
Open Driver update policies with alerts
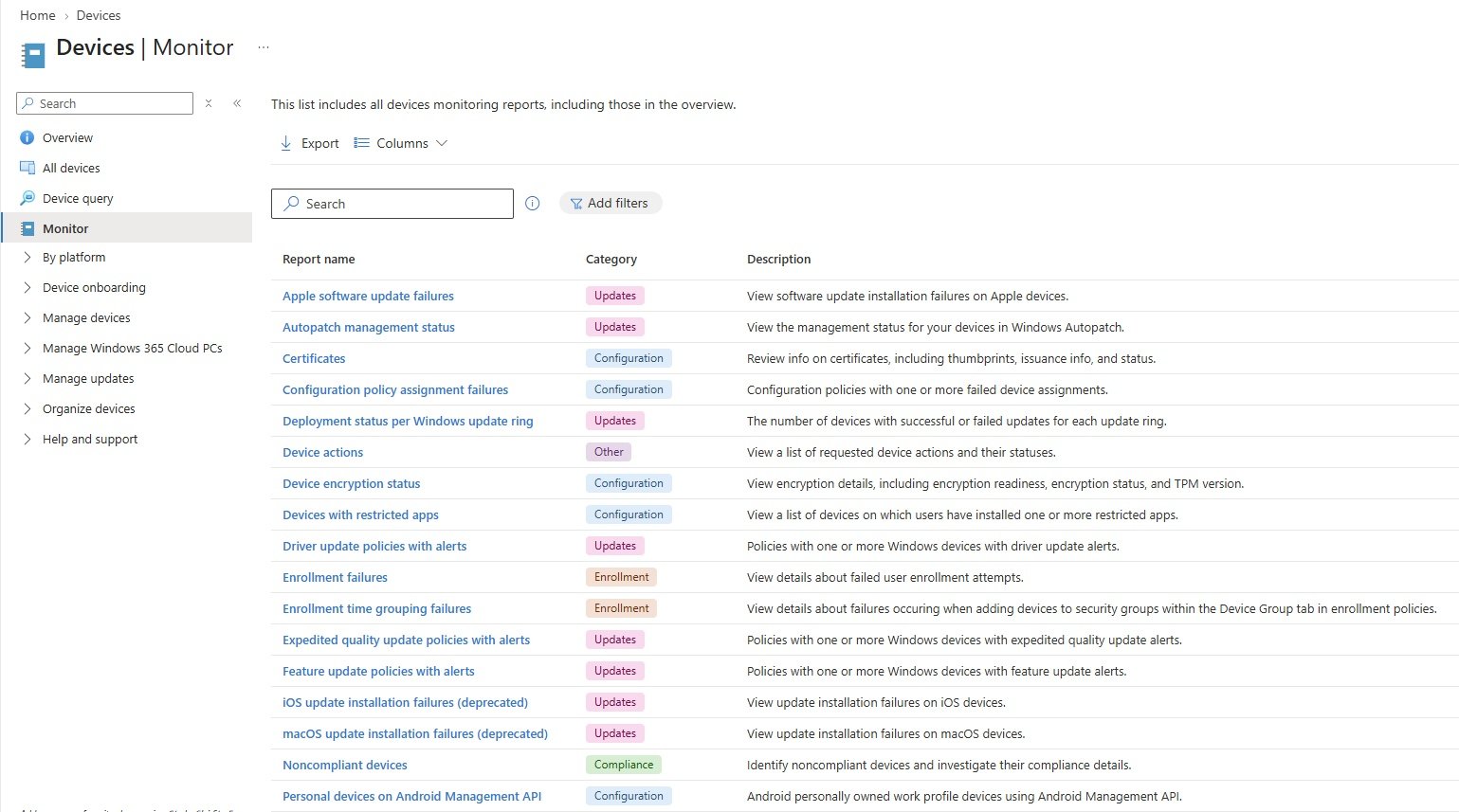pyautogui.click(x=374, y=546)
